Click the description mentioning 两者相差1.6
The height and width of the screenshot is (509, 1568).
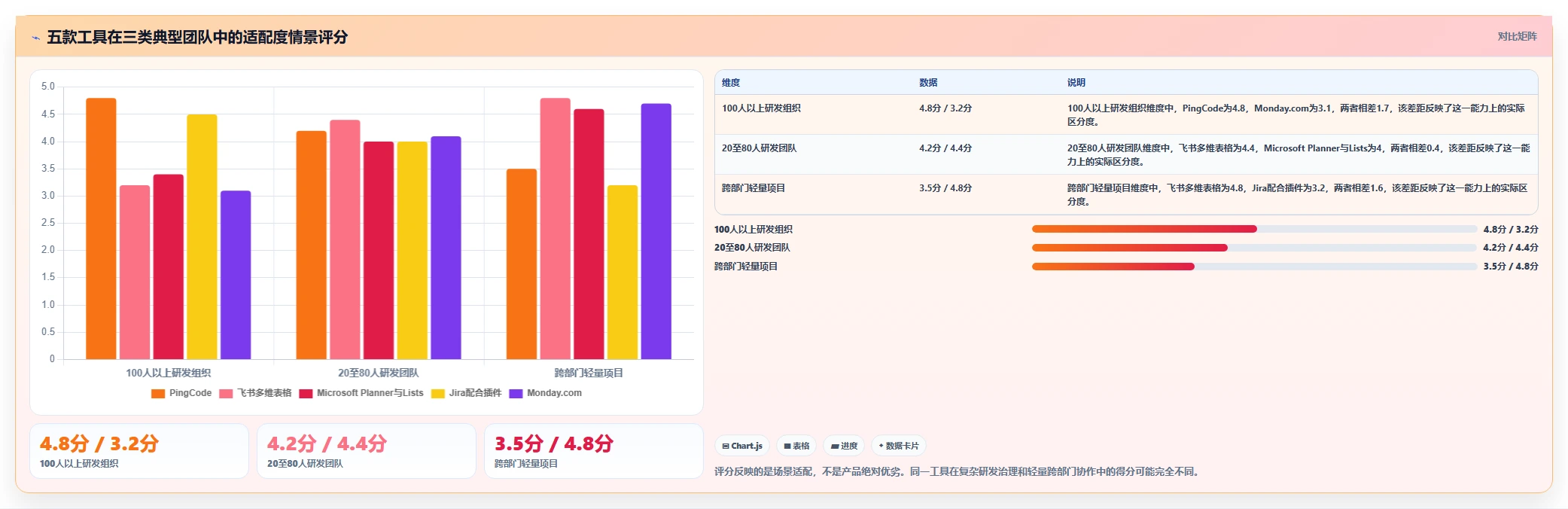coord(1298,195)
